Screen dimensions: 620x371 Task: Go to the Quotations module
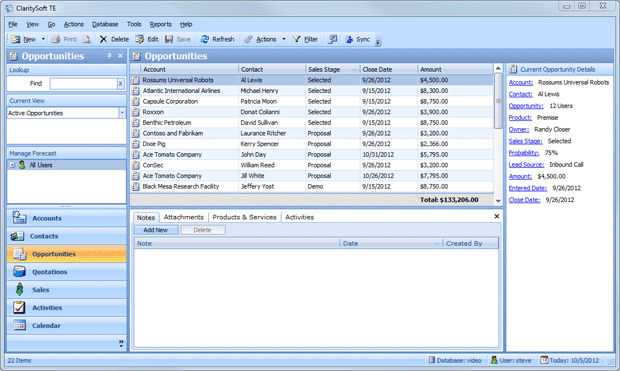point(66,272)
